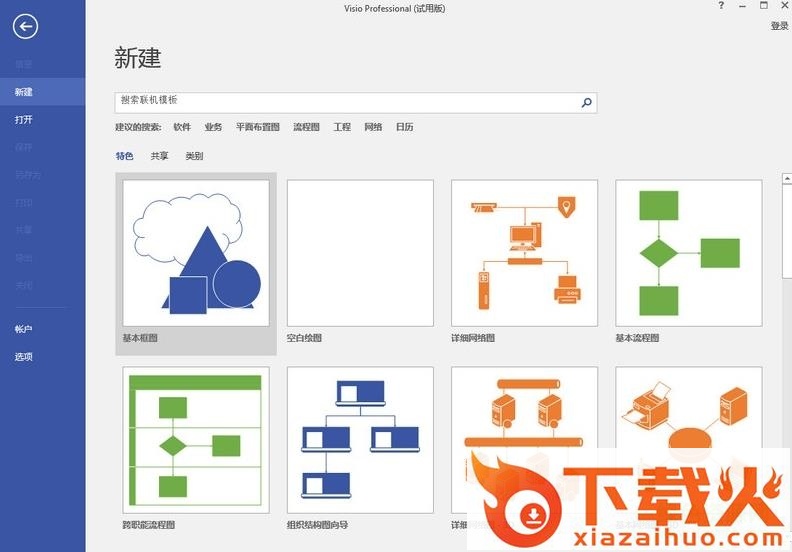Choose the 详细网络图 template thumbnail

tap(524, 253)
